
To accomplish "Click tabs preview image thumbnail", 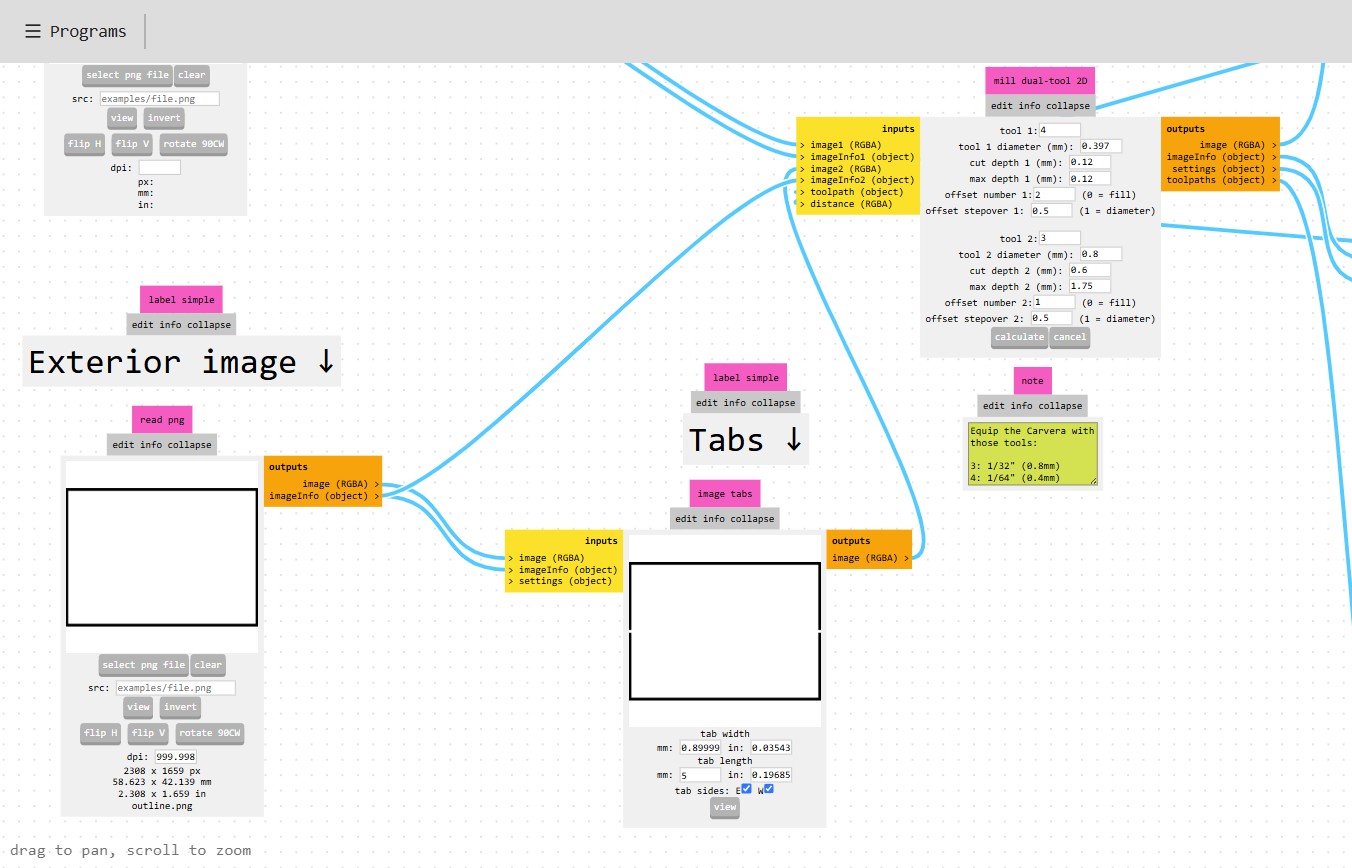I will (725, 631).
